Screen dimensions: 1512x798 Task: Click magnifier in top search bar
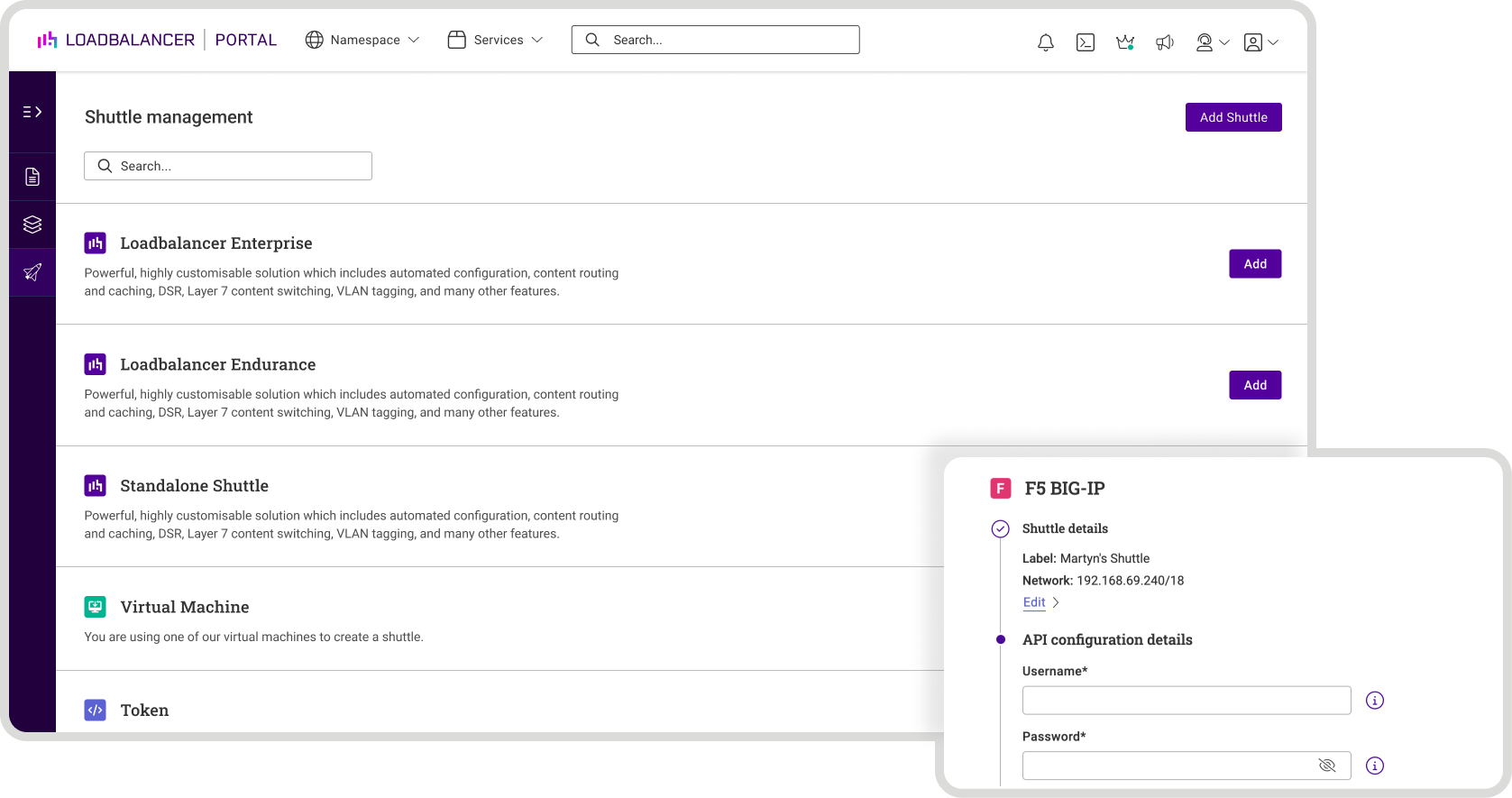(x=592, y=40)
